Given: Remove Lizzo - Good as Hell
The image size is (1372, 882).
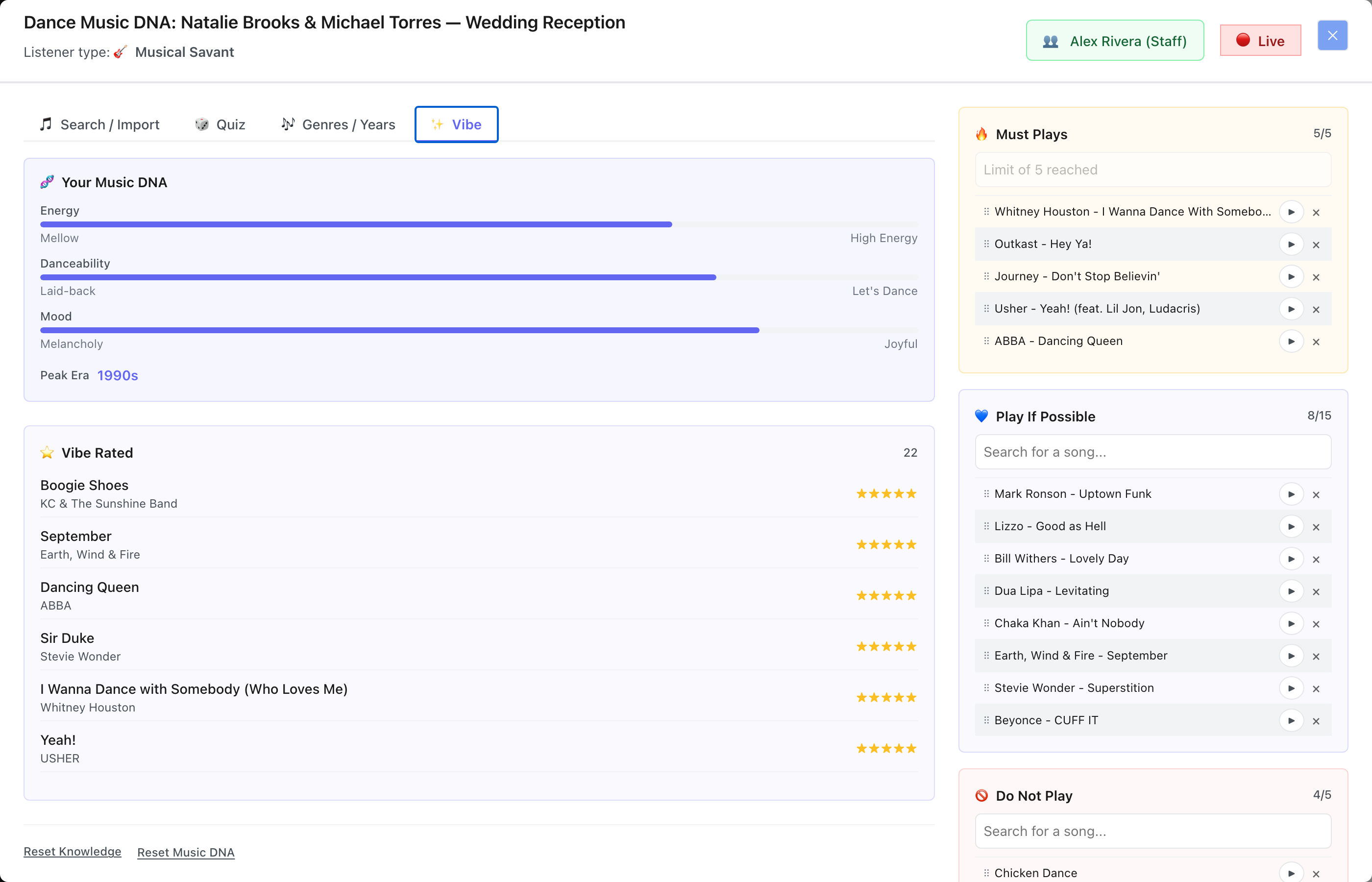Looking at the screenshot, I should point(1316,527).
